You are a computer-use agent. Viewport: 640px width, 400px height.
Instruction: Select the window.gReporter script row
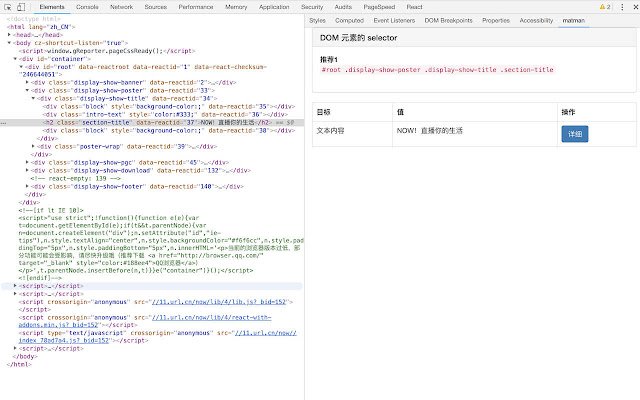pyautogui.click(x=107, y=51)
